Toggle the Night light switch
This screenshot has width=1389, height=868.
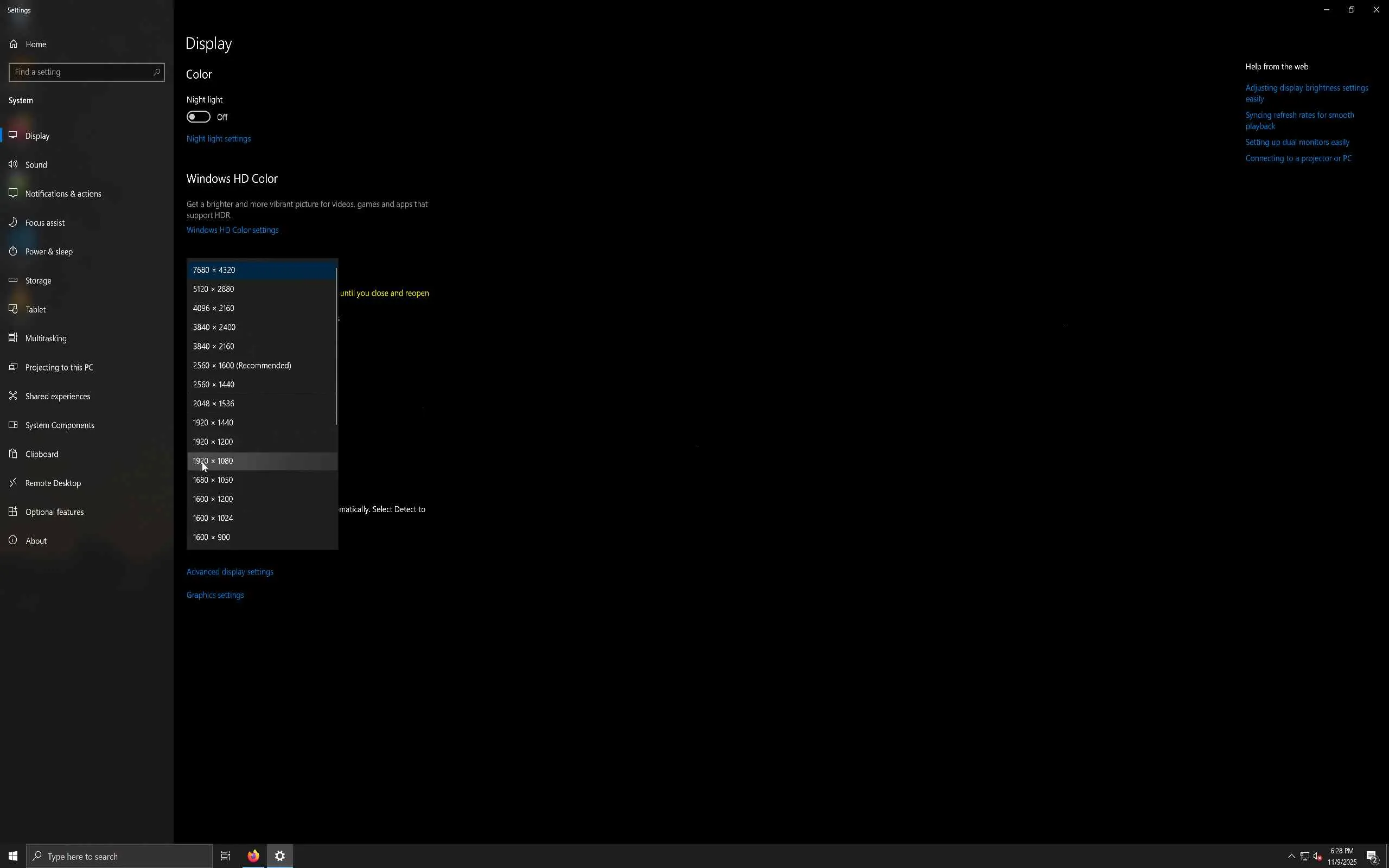point(199,117)
